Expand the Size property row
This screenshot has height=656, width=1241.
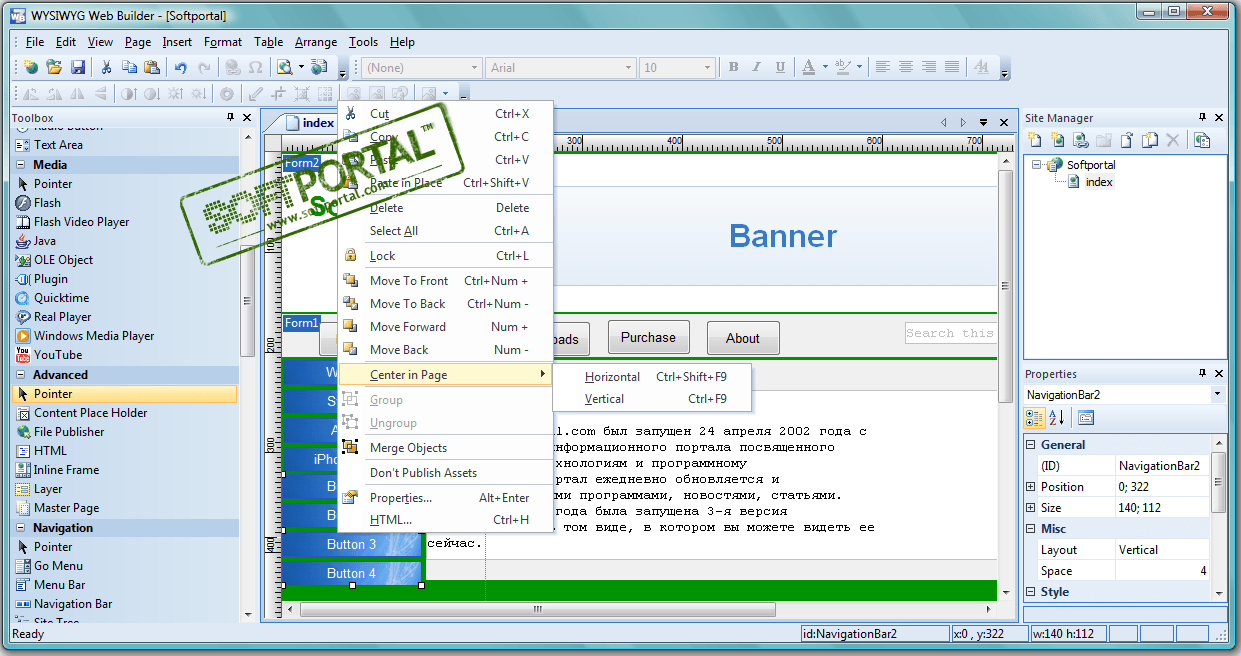click(1031, 508)
